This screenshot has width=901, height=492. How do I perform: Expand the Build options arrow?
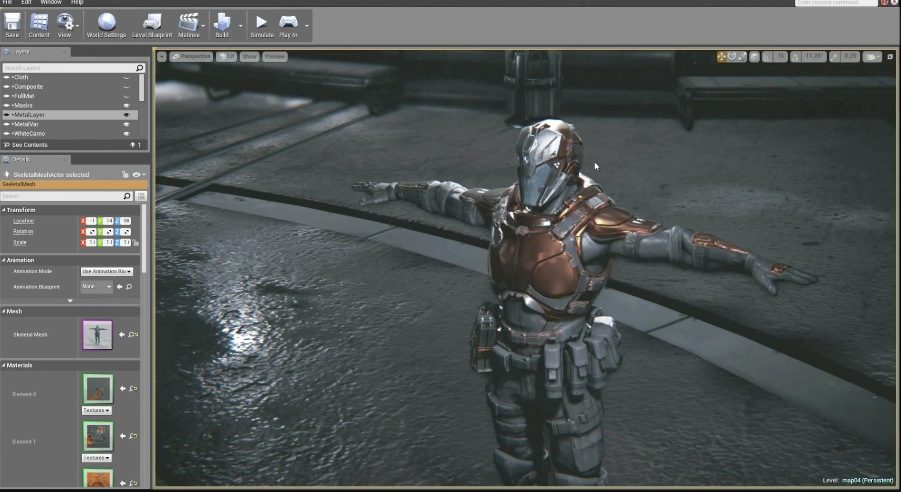(240, 26)
